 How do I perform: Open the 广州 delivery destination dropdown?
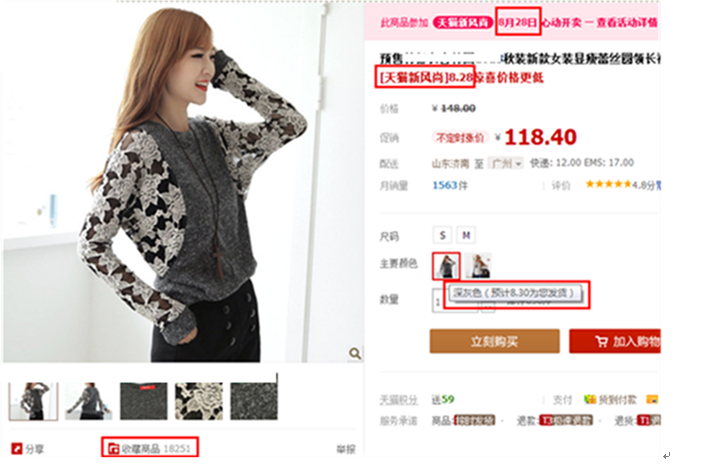coord(506,163)
